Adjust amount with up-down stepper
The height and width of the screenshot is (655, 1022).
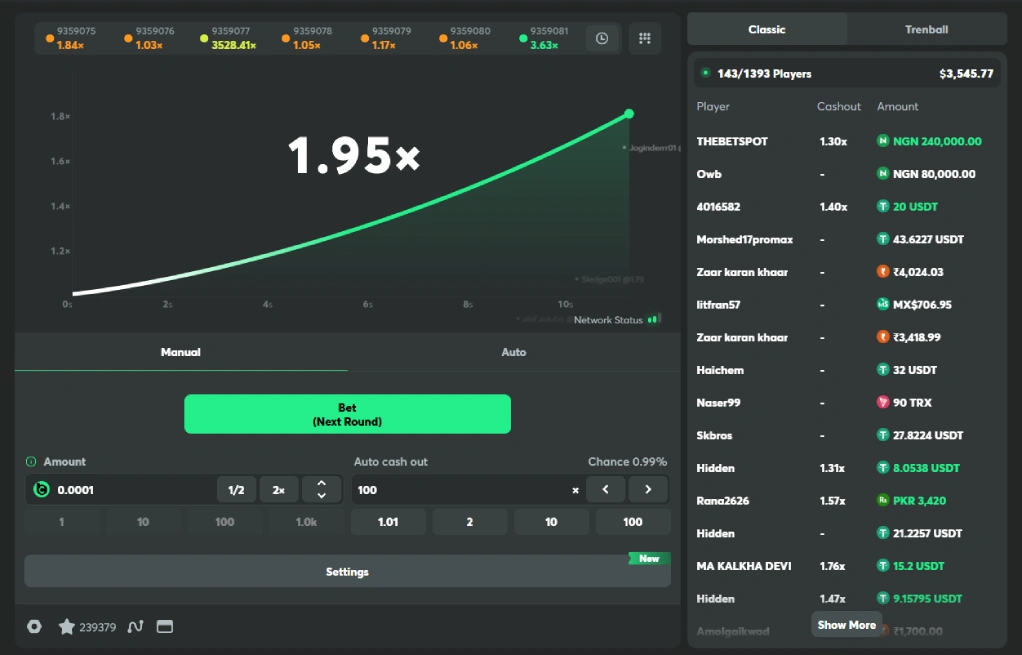pyautogui.click(x=321, y=489)
